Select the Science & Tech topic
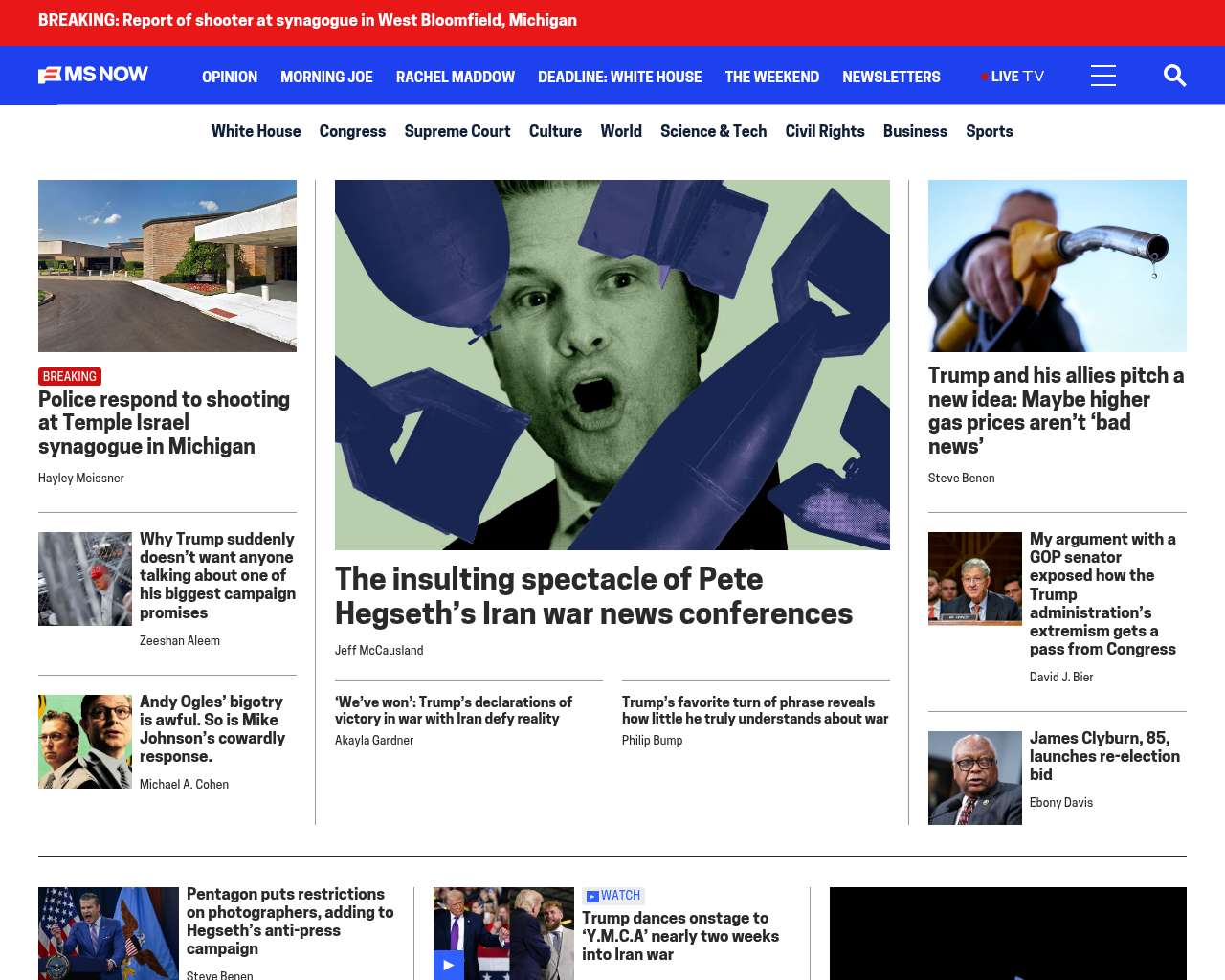Screen dimensions: 1225x980 713,131
